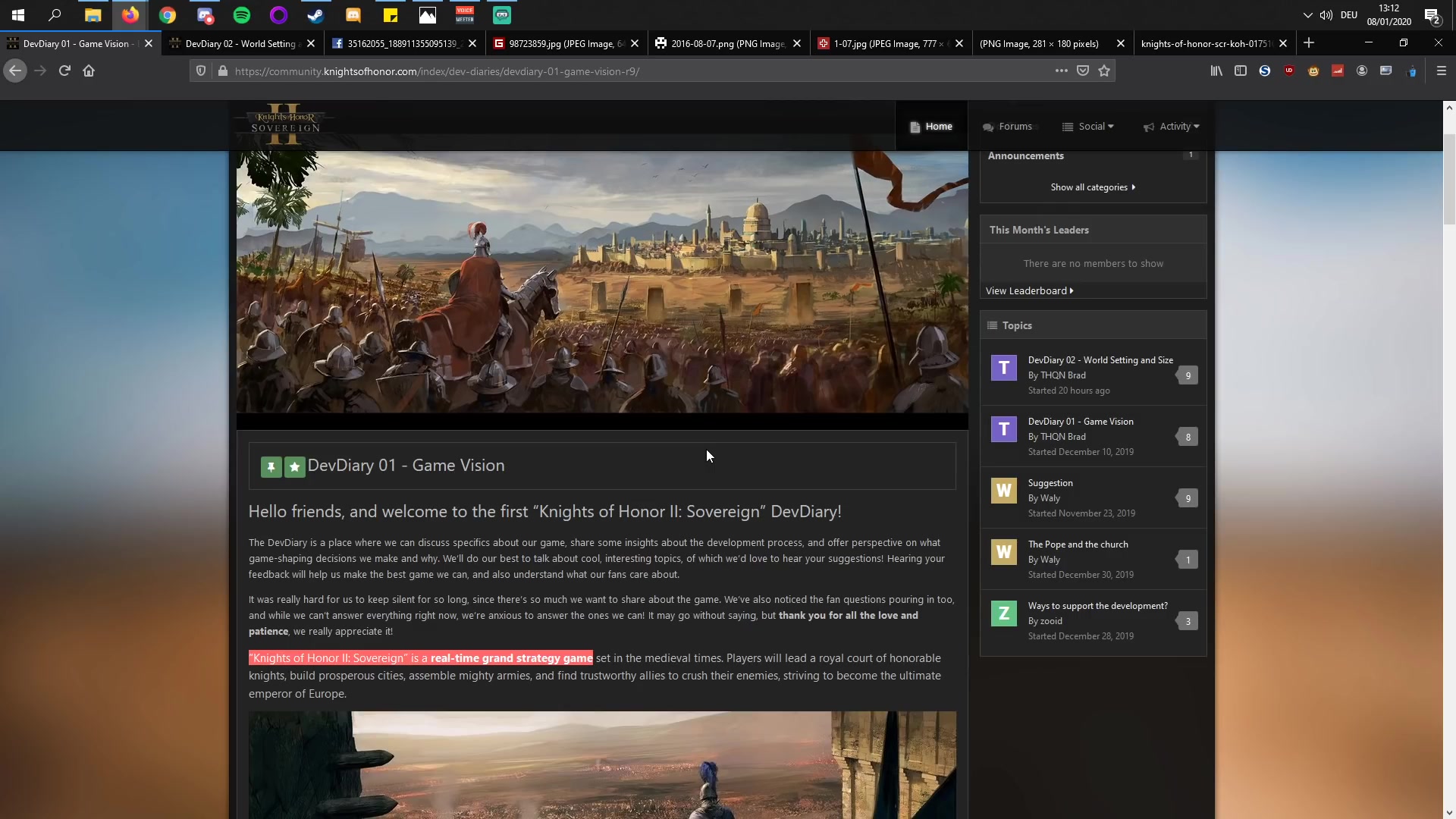
Task: Close the DevDiary 01 Game Vision tab
Action: (x=149, y=43)
